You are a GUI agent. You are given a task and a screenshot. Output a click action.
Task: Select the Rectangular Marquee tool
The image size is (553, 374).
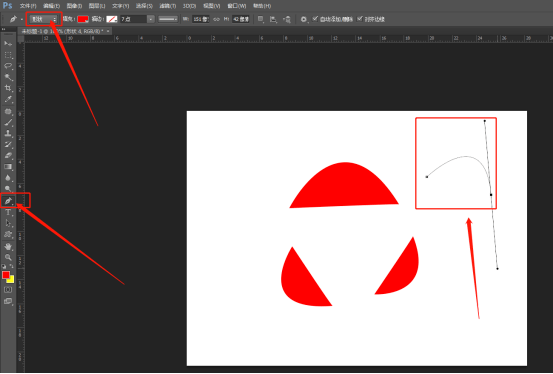tap(8, 55)
